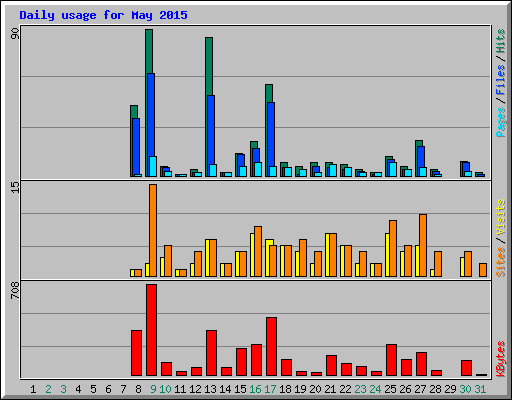Click the cyan pages bar for day 9
Screen dimensions: 512x400
[x=153, y=166]
